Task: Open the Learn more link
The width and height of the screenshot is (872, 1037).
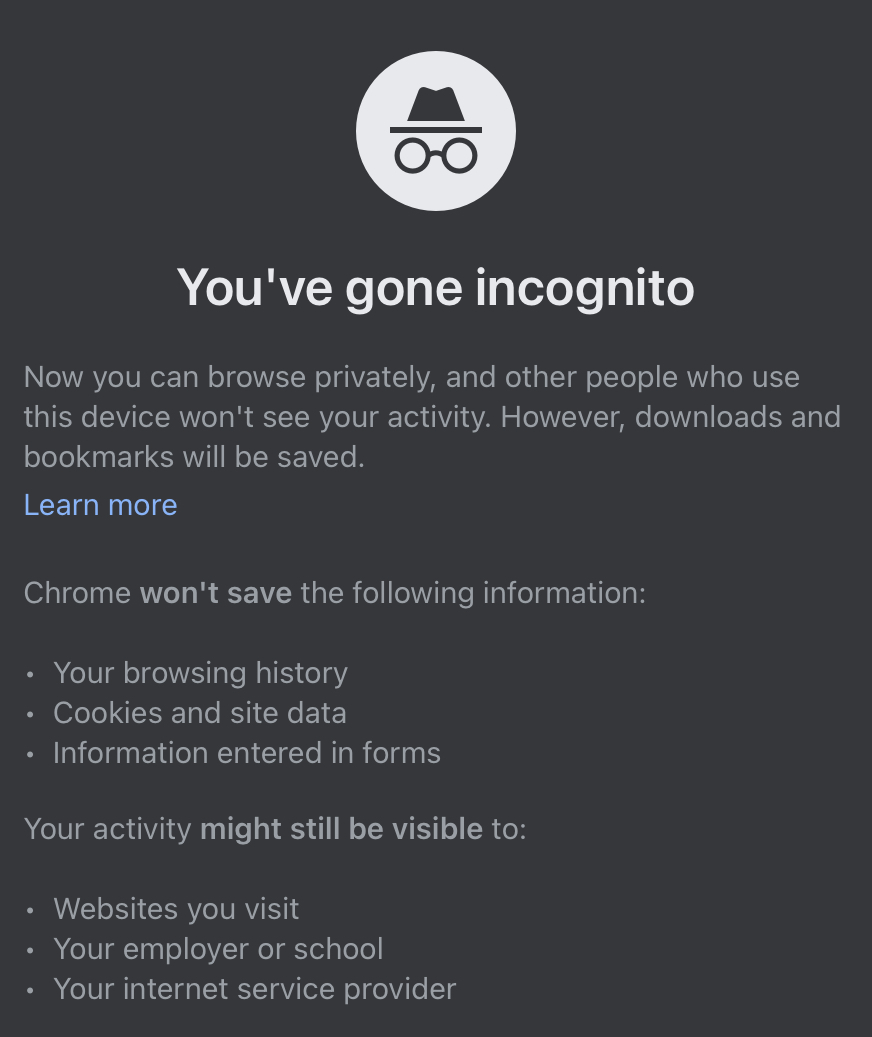Action: [100, 505]
